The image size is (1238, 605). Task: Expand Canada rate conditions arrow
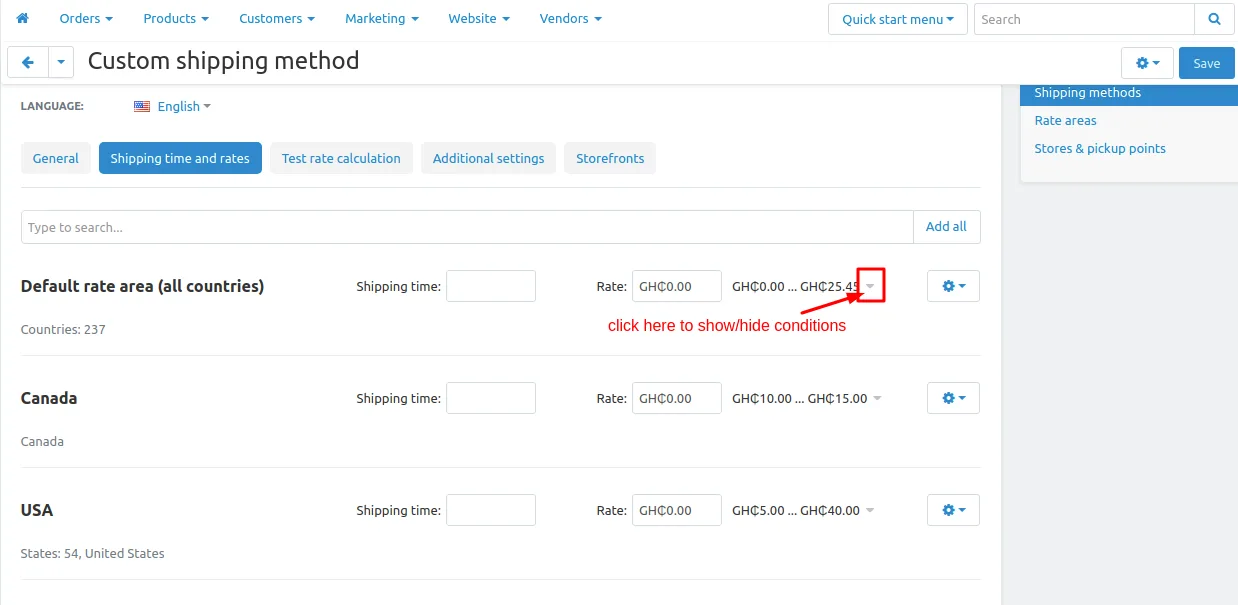(x=877, y=398)
